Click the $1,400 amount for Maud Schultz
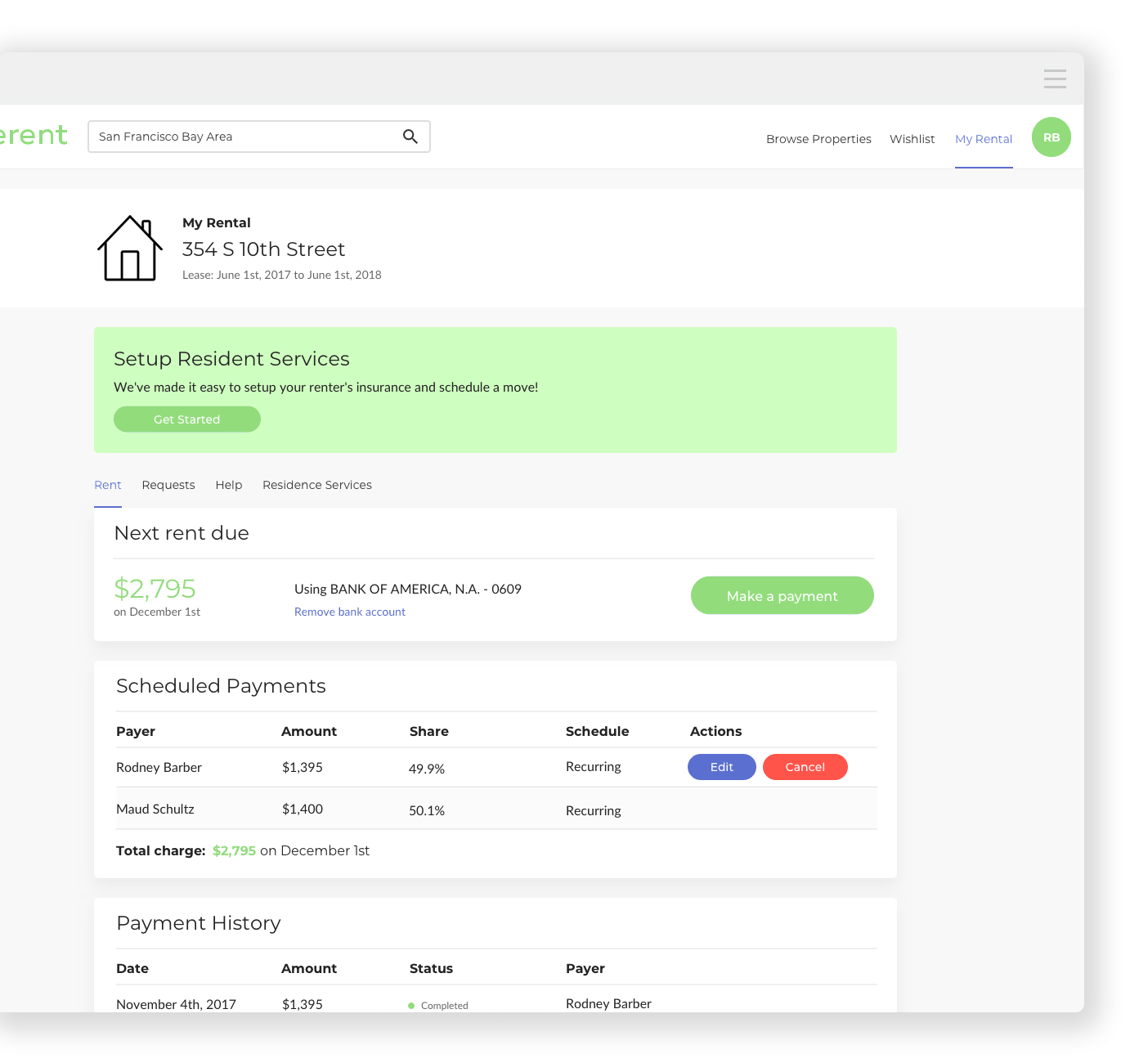Viewport: 1148px width, 1063px height. tap(303, 809)
